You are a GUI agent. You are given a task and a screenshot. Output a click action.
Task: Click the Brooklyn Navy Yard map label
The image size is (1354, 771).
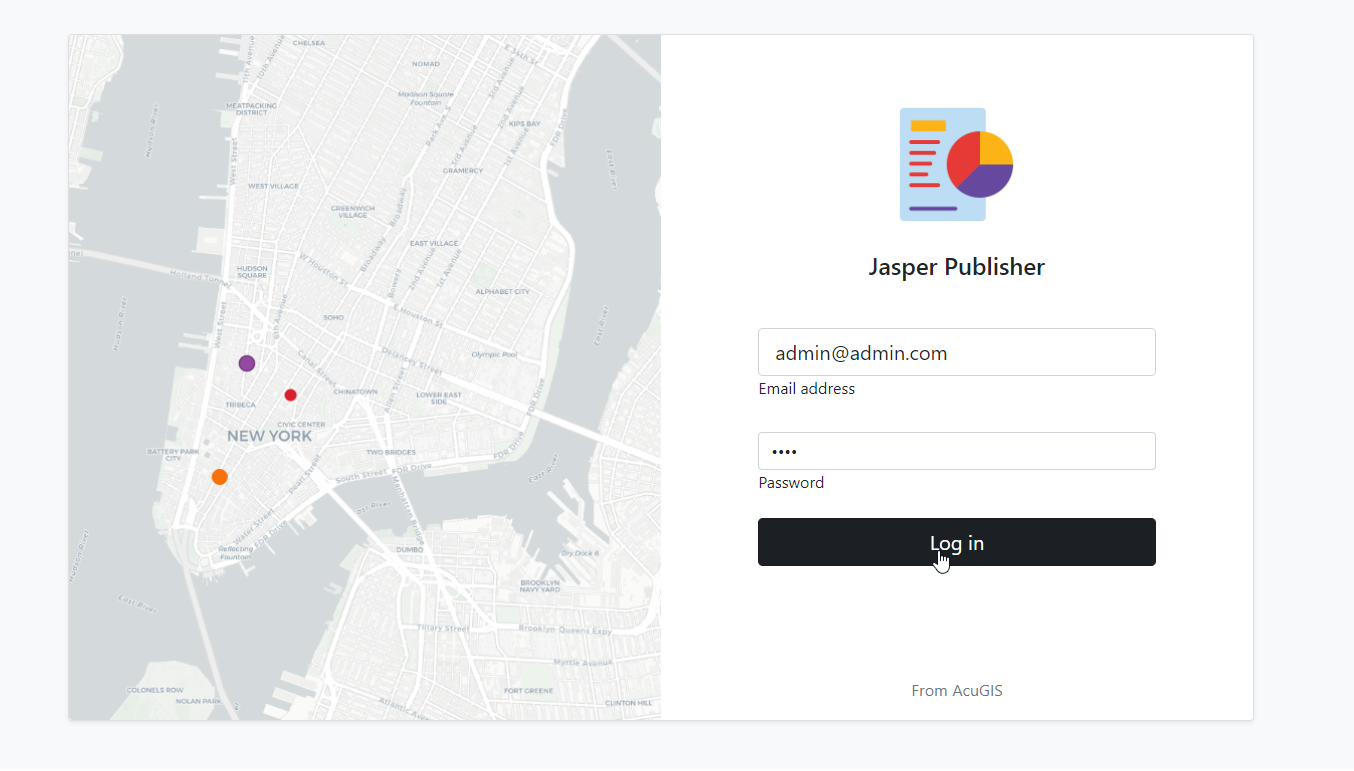click(540, 586)
